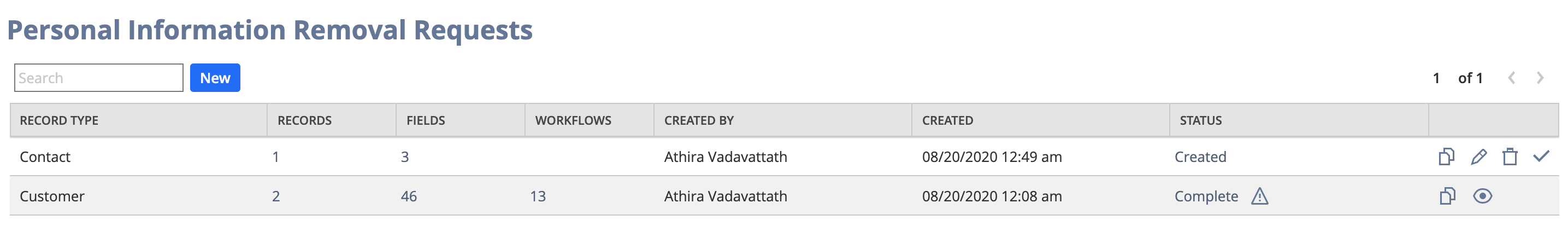
Task: Sort by the Created column header
Action: 947,120
